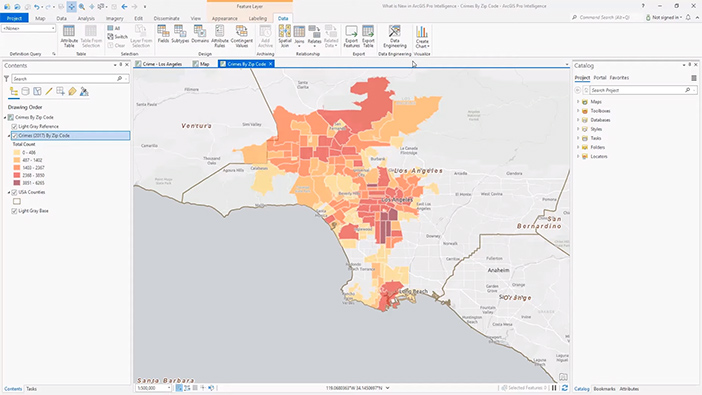
Task: Toggle Light Gray Base layer visibility
Action: 14,211
